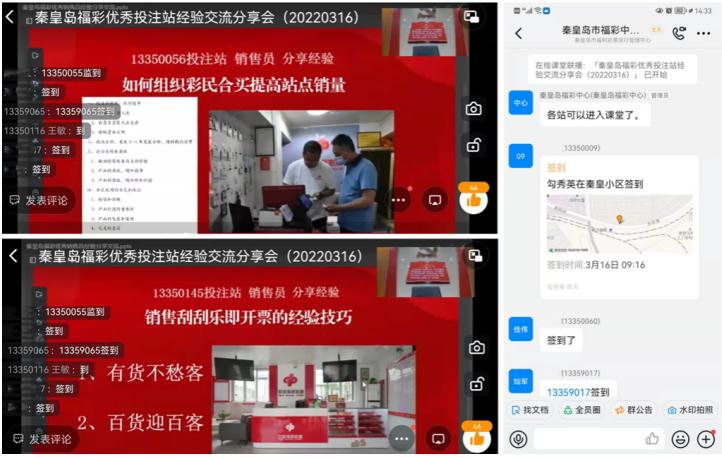Post a comment on the bottom video
Viewport: 722px width, 458px height.
[x=40, y=439]
